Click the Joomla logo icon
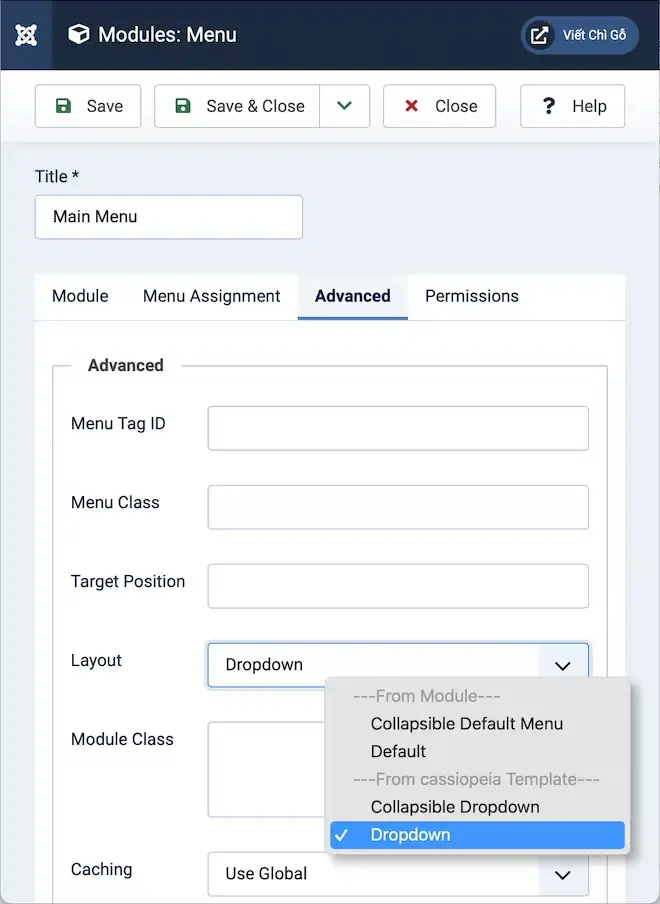 tap(26, 35)
